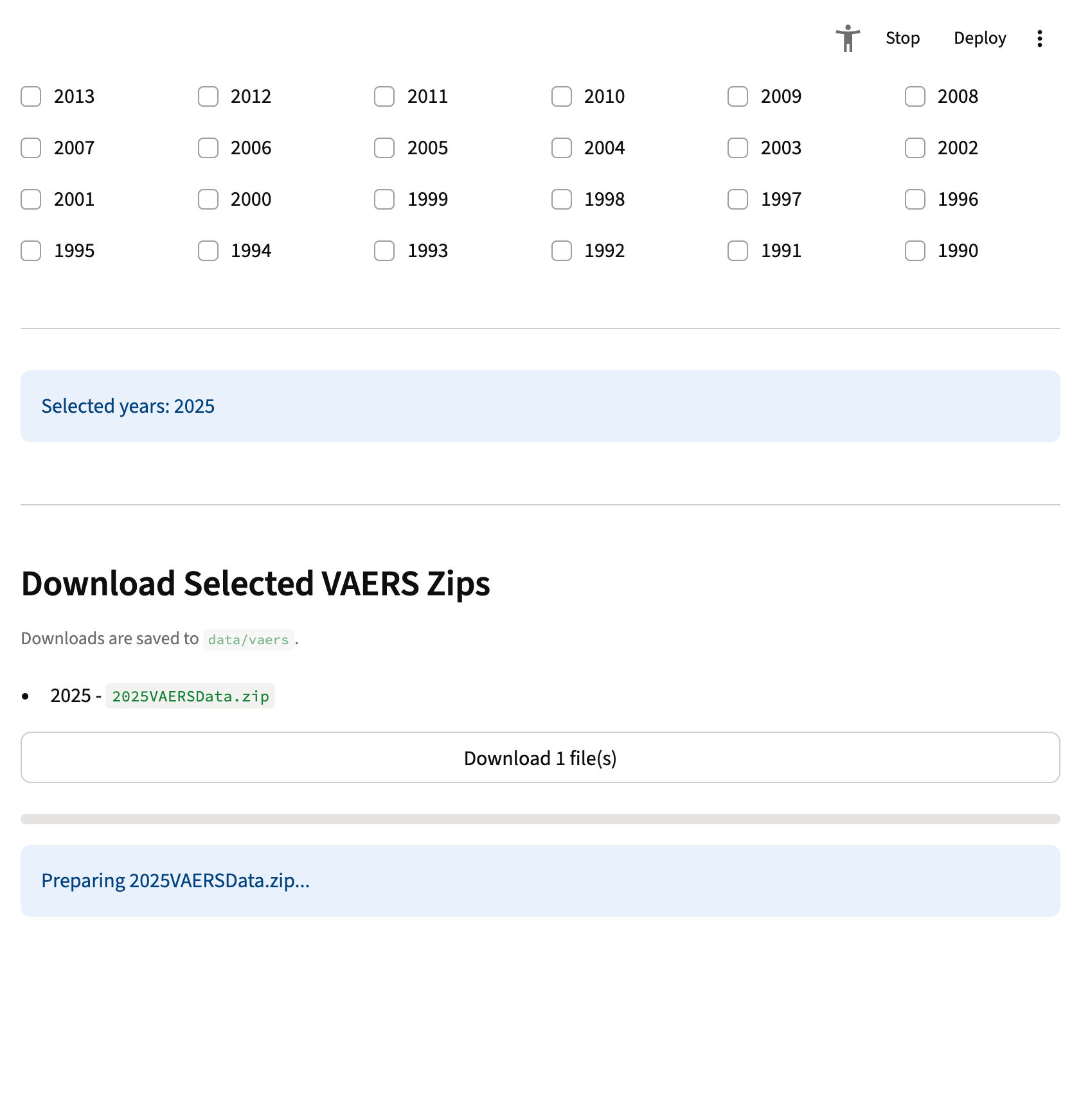The width and height of the screenshot is (1081, 1120).
Task: Toggle the 1990 checkbox
Action: 915,251
